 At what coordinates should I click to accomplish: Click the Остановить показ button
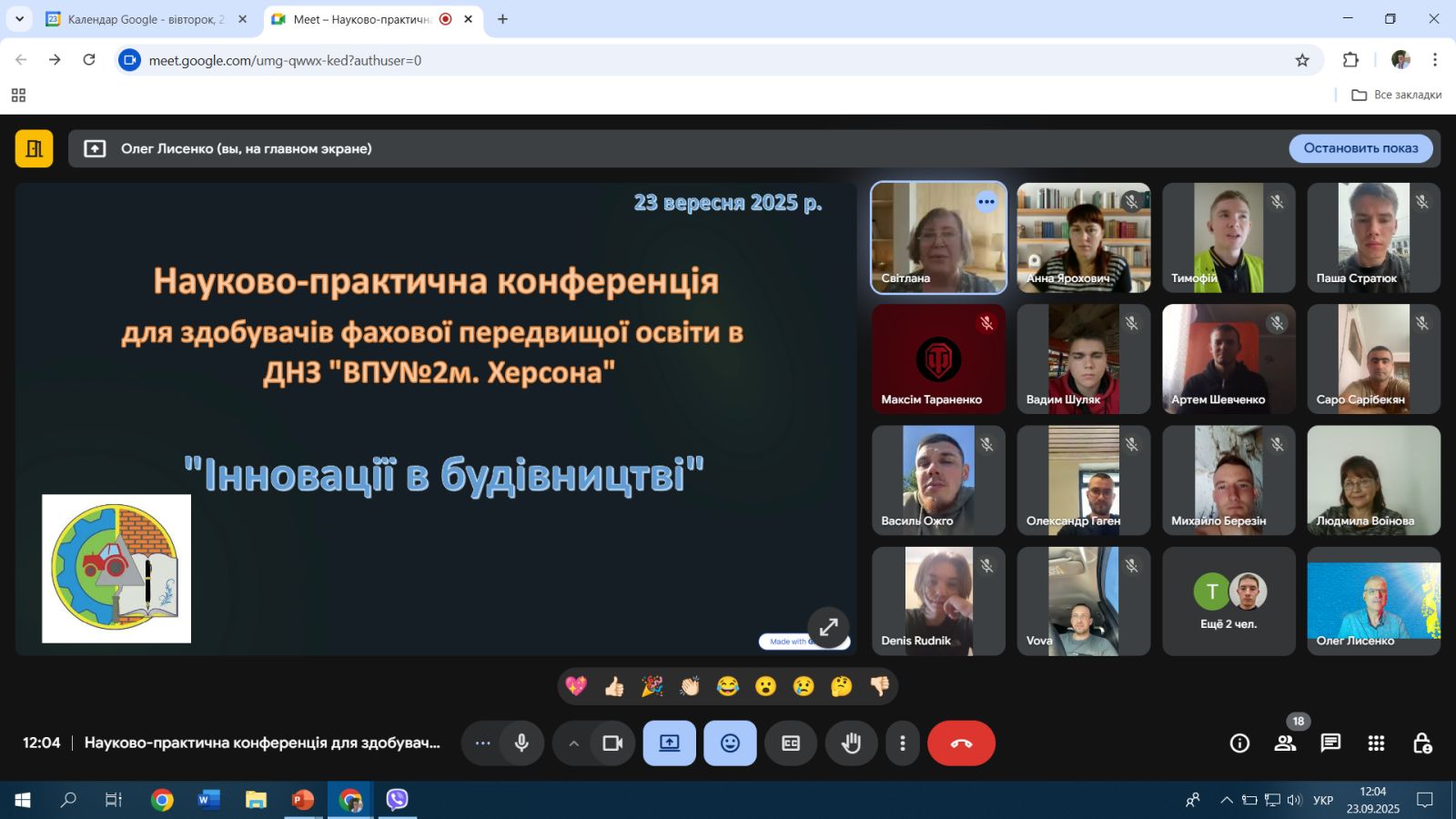(1360, 148)
